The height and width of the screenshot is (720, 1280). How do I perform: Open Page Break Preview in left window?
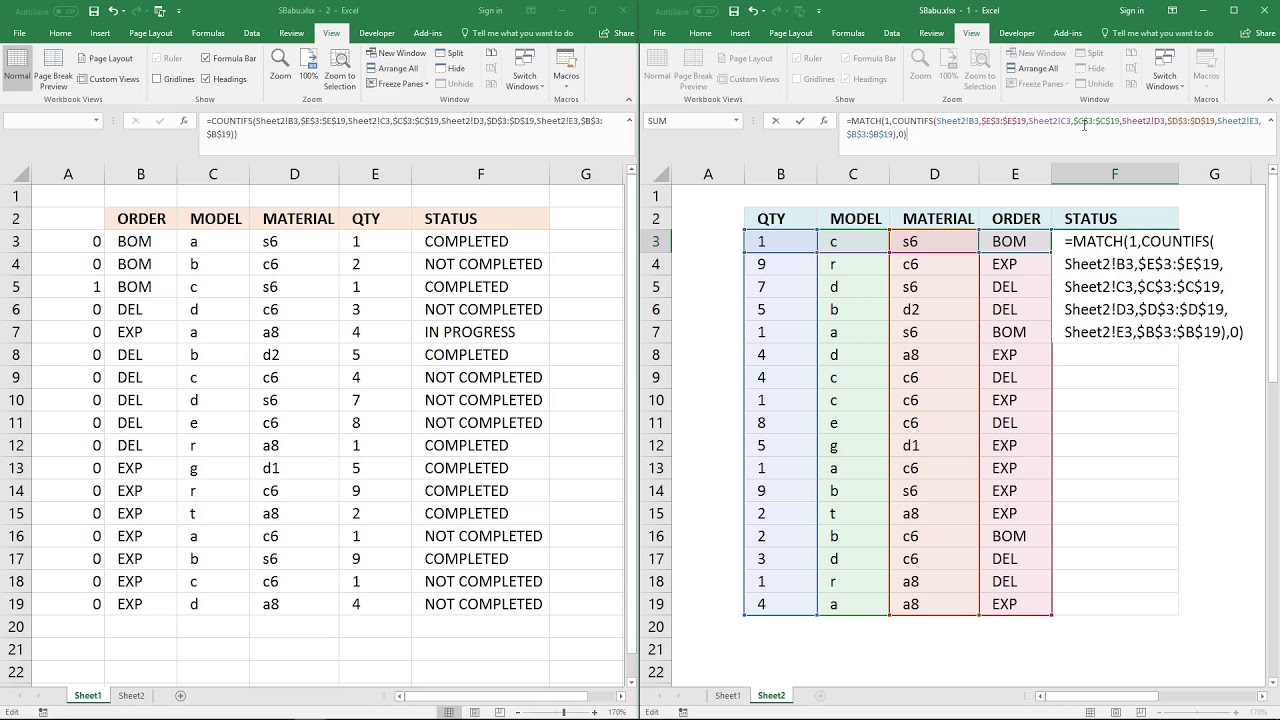53,69
